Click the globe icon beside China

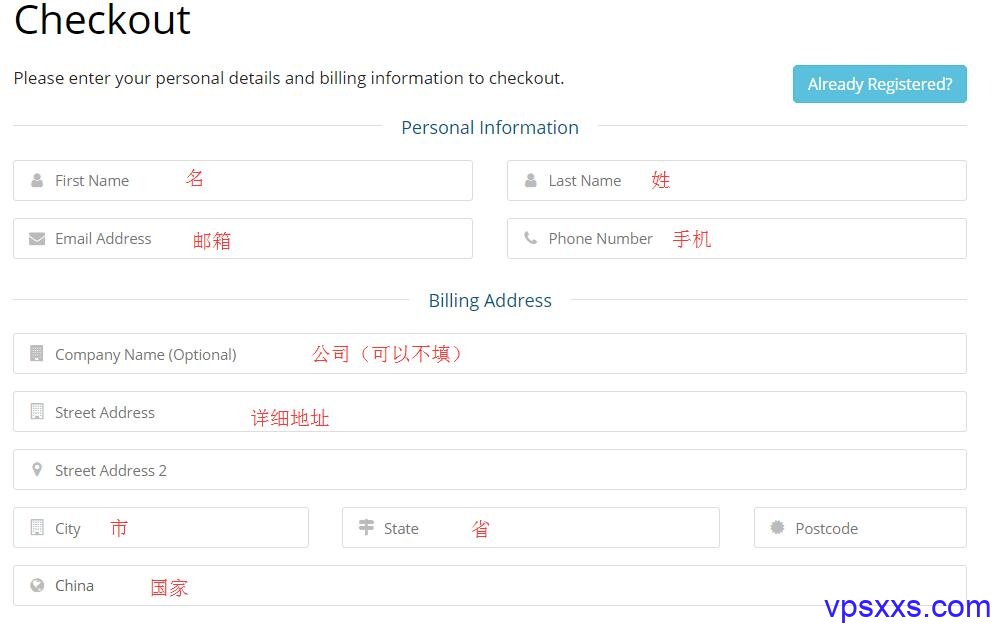pyautogui.click(x=37, y=585)
